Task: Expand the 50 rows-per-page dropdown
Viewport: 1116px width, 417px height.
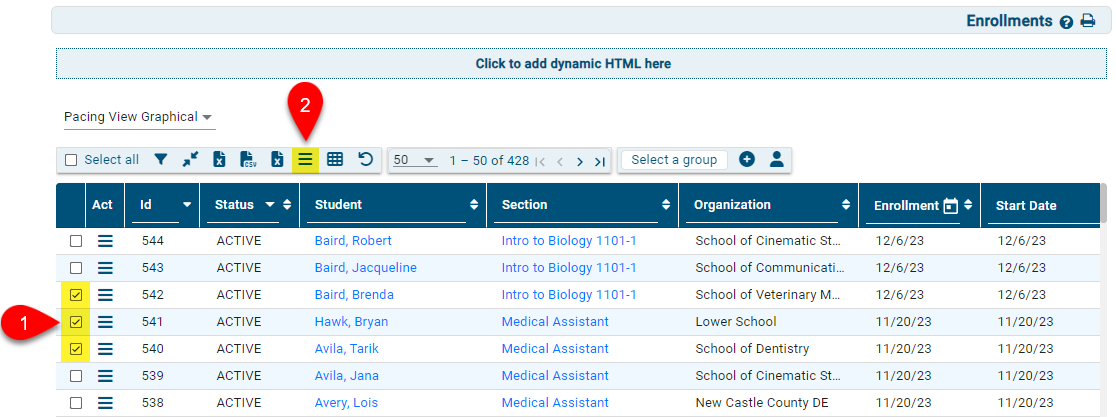Action: pos(414,160)
